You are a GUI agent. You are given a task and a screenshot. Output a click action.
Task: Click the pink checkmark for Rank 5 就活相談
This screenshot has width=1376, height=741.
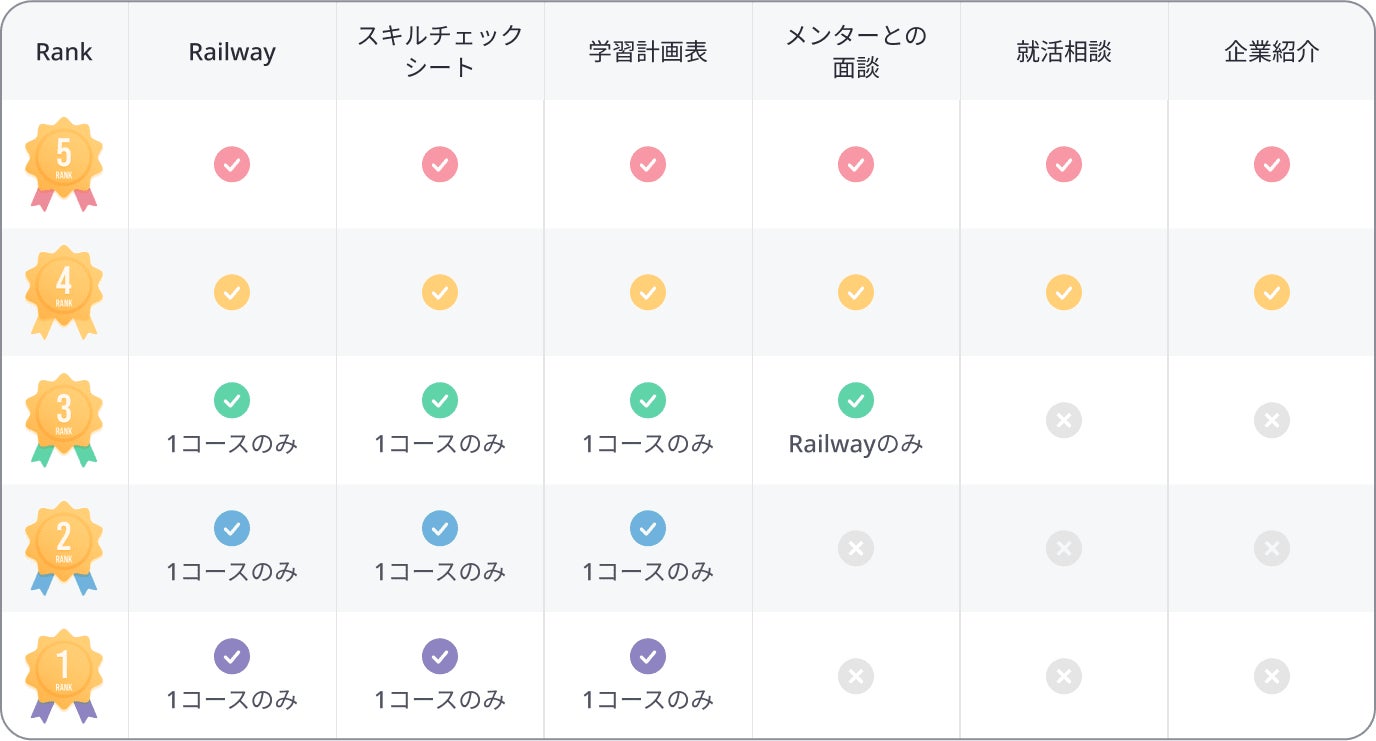click(x=1064, y=164)
